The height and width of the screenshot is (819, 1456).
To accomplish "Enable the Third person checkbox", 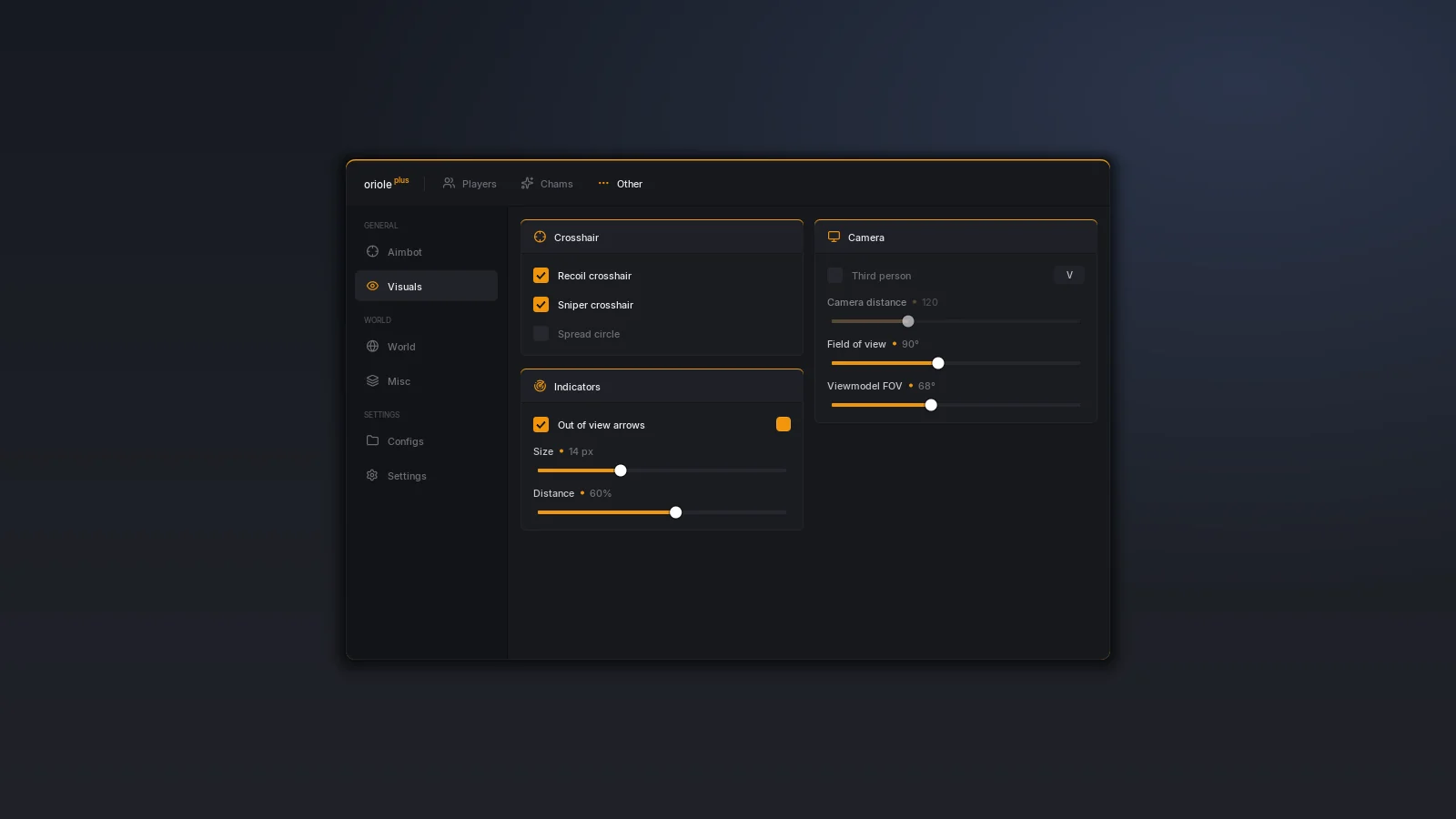I will tap(834, 275).
